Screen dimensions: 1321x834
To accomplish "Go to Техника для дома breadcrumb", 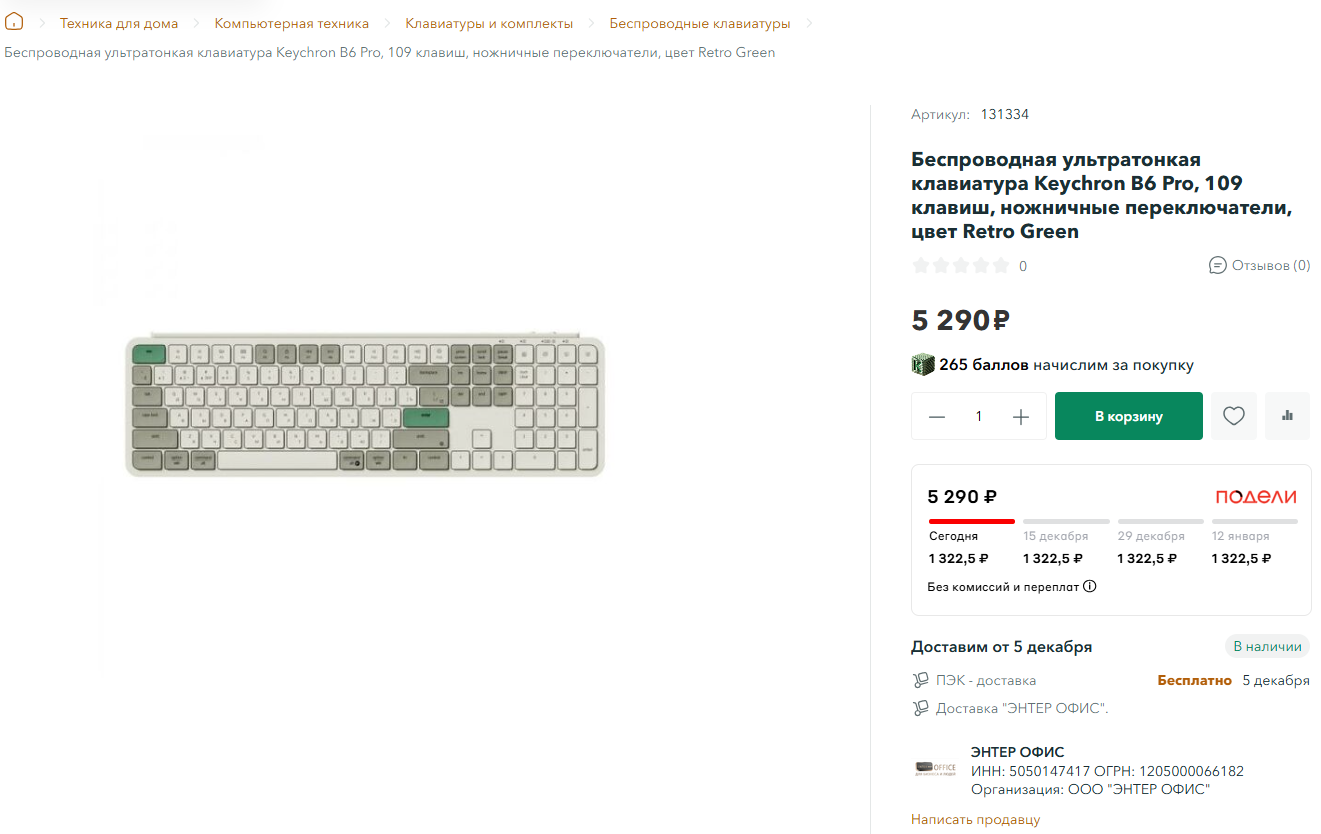I will 119,23.
